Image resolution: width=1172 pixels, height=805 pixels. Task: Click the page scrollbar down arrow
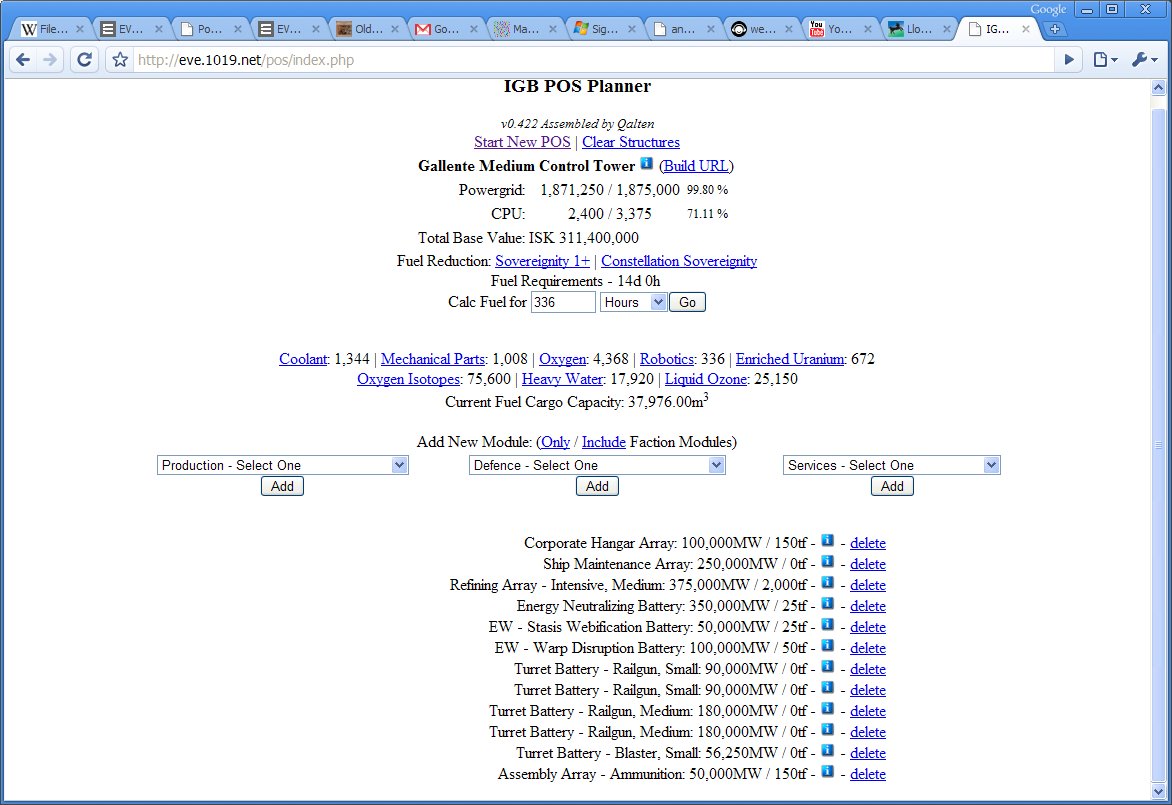(1159, 791)
